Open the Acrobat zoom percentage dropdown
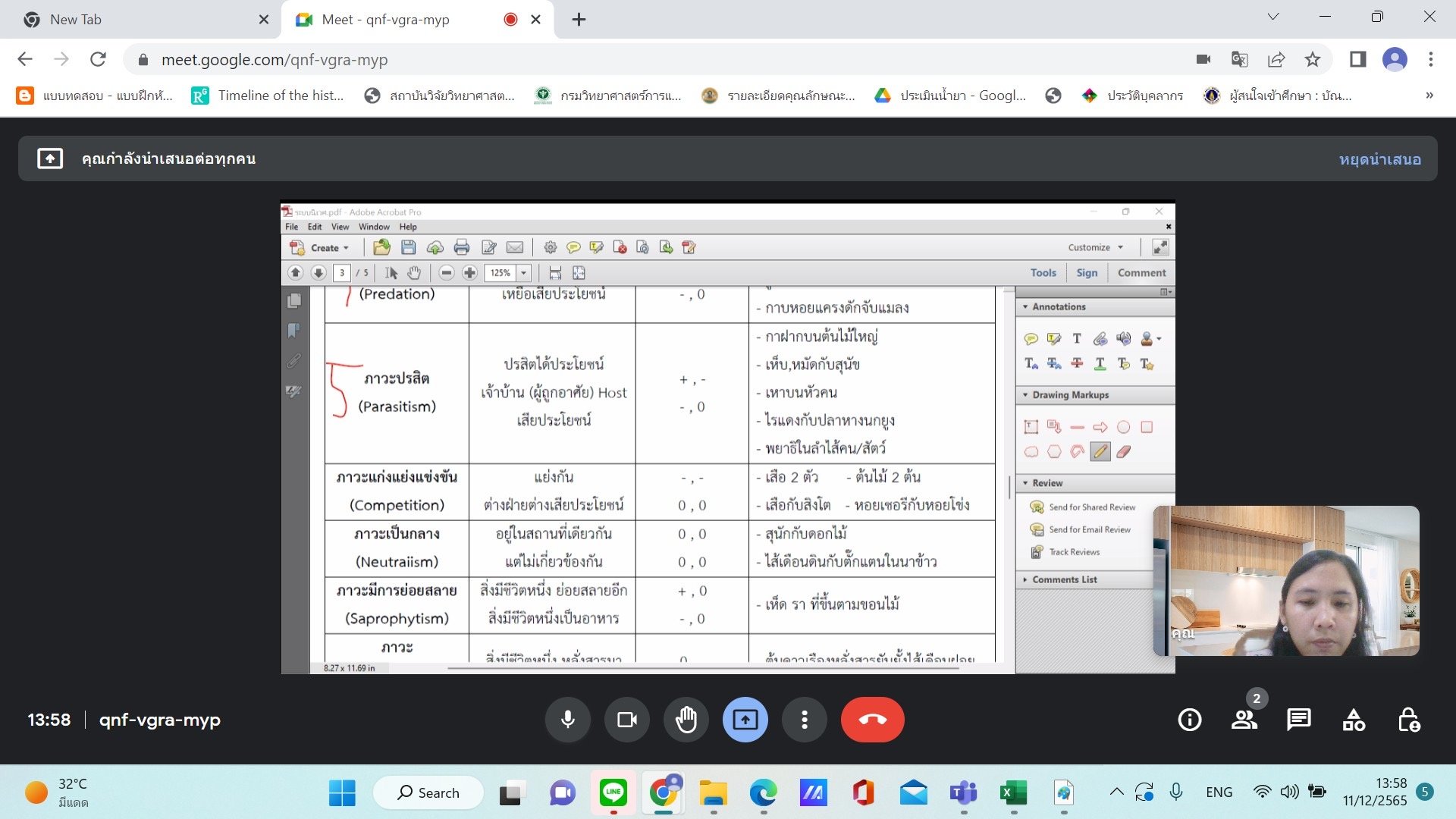 pos(523,273)
